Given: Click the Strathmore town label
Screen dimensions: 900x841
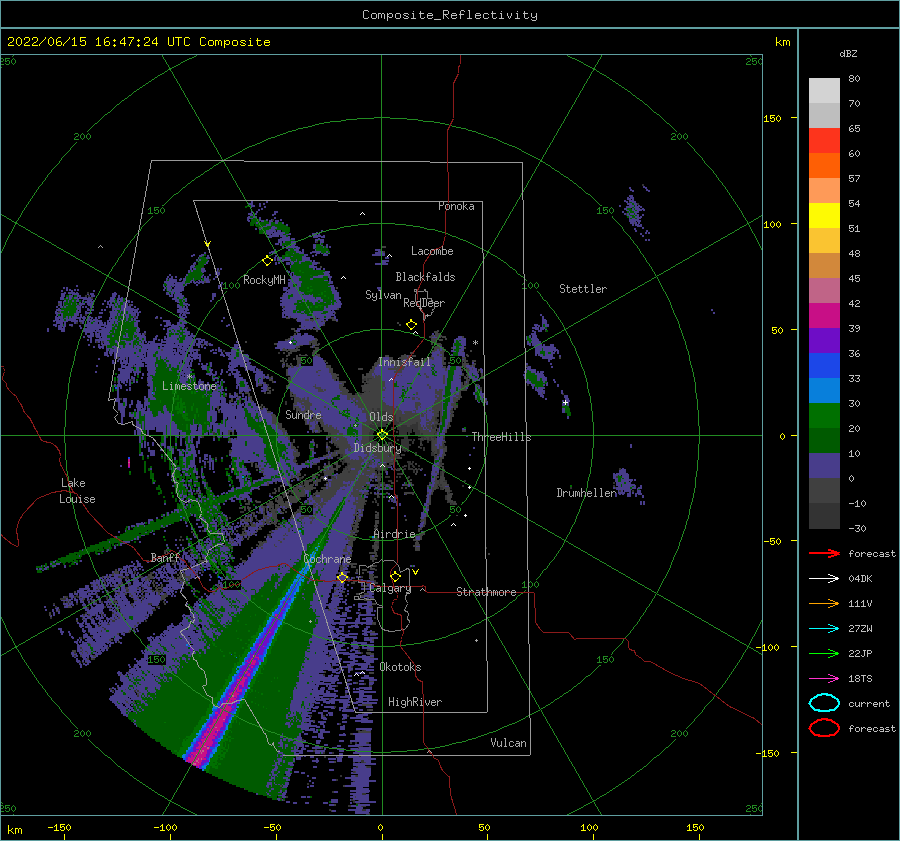Looking at the screenshot, I should (x=486, y=592).
